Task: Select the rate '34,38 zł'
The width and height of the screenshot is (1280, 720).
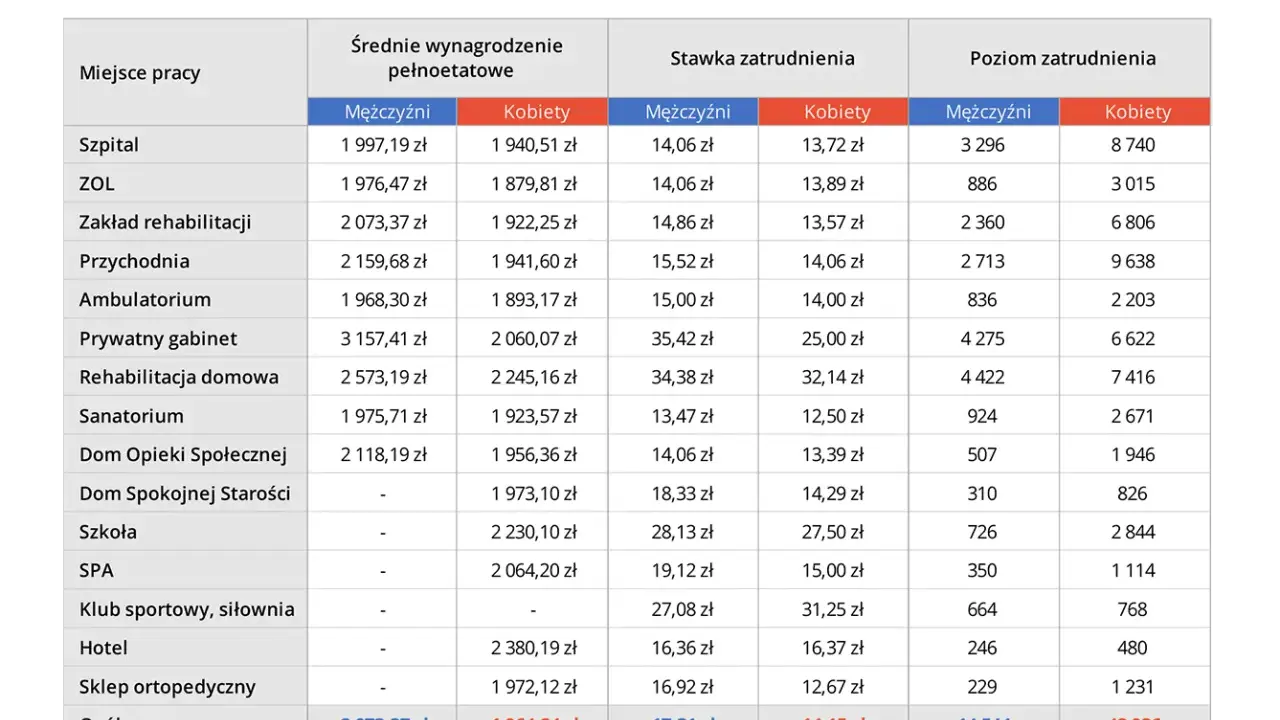Action: coord(682,377)
